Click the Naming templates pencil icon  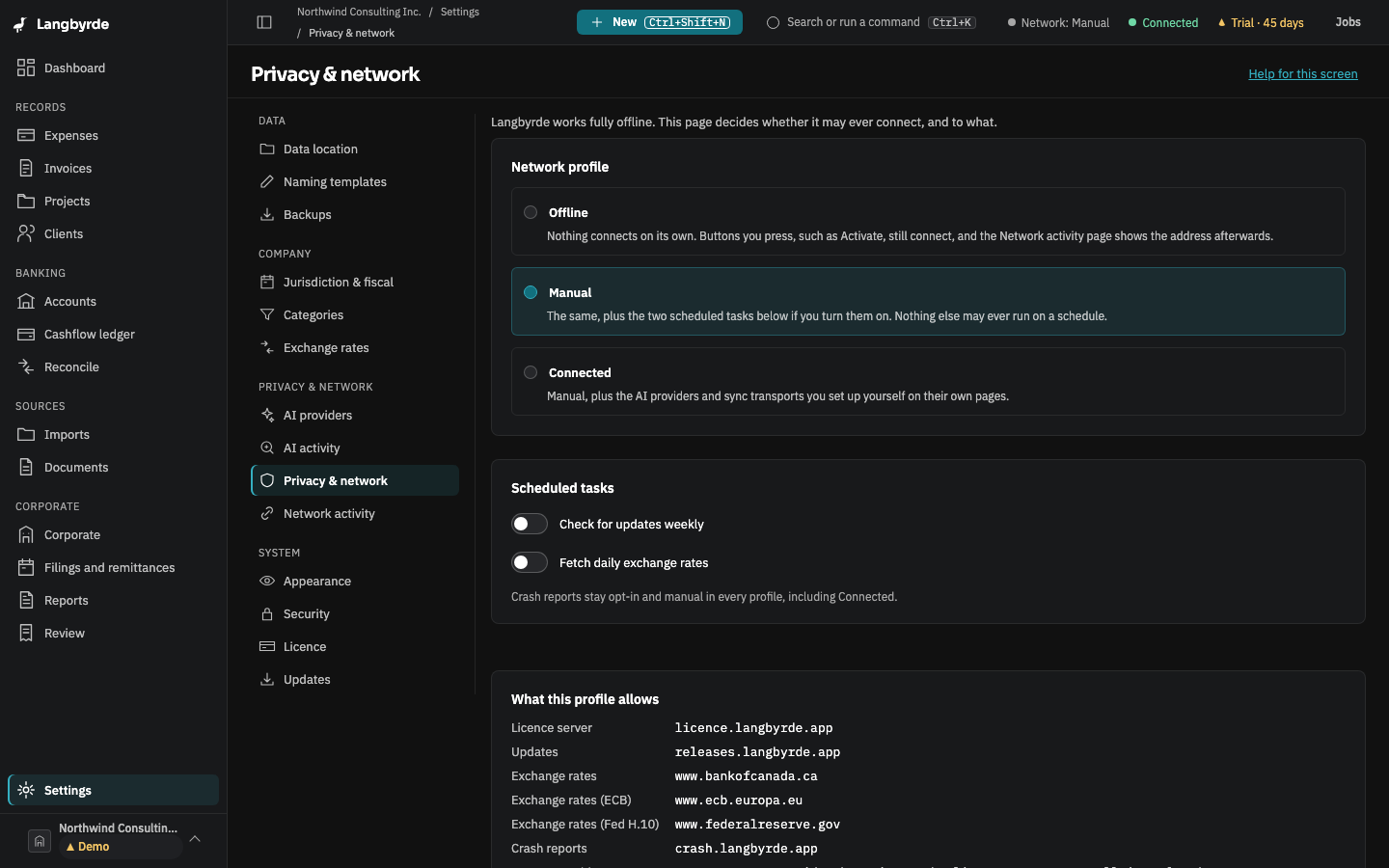coord(267,181)
